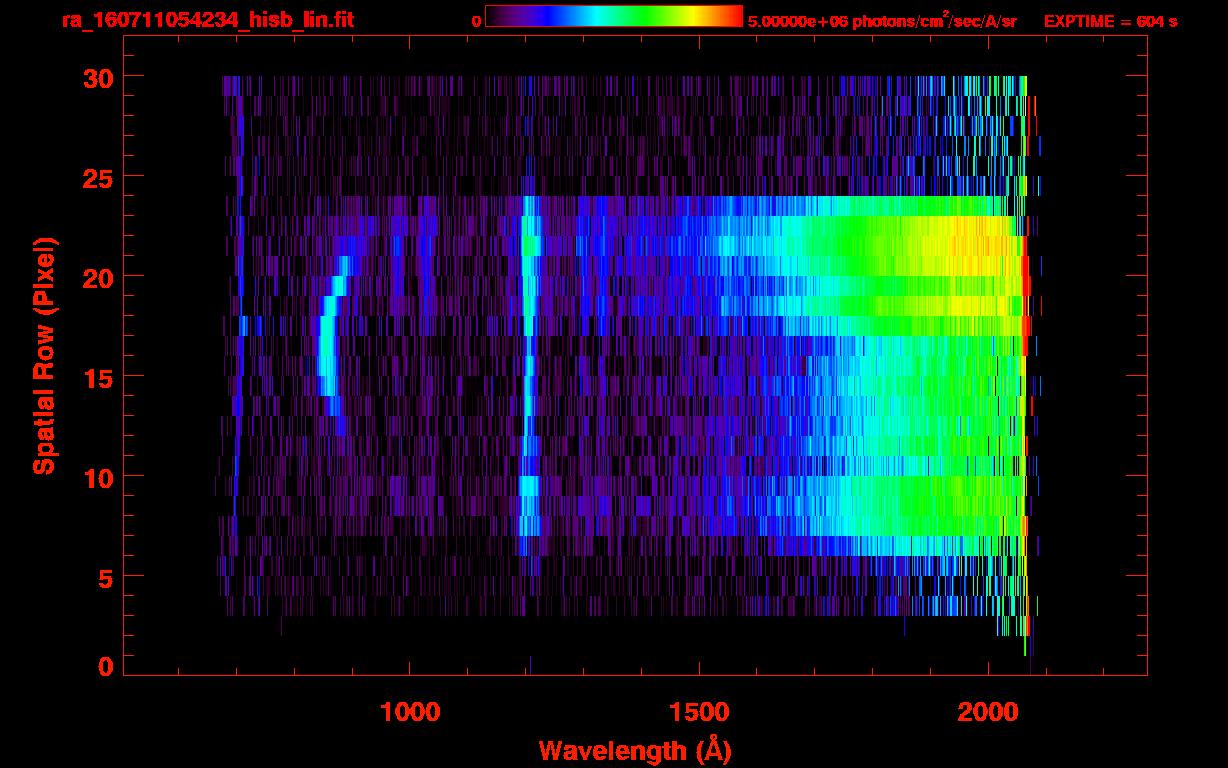Pick the dark purple start of the color bar
Image resolution: width=1228 pixels, height=768 pixels.
[497, 16]
